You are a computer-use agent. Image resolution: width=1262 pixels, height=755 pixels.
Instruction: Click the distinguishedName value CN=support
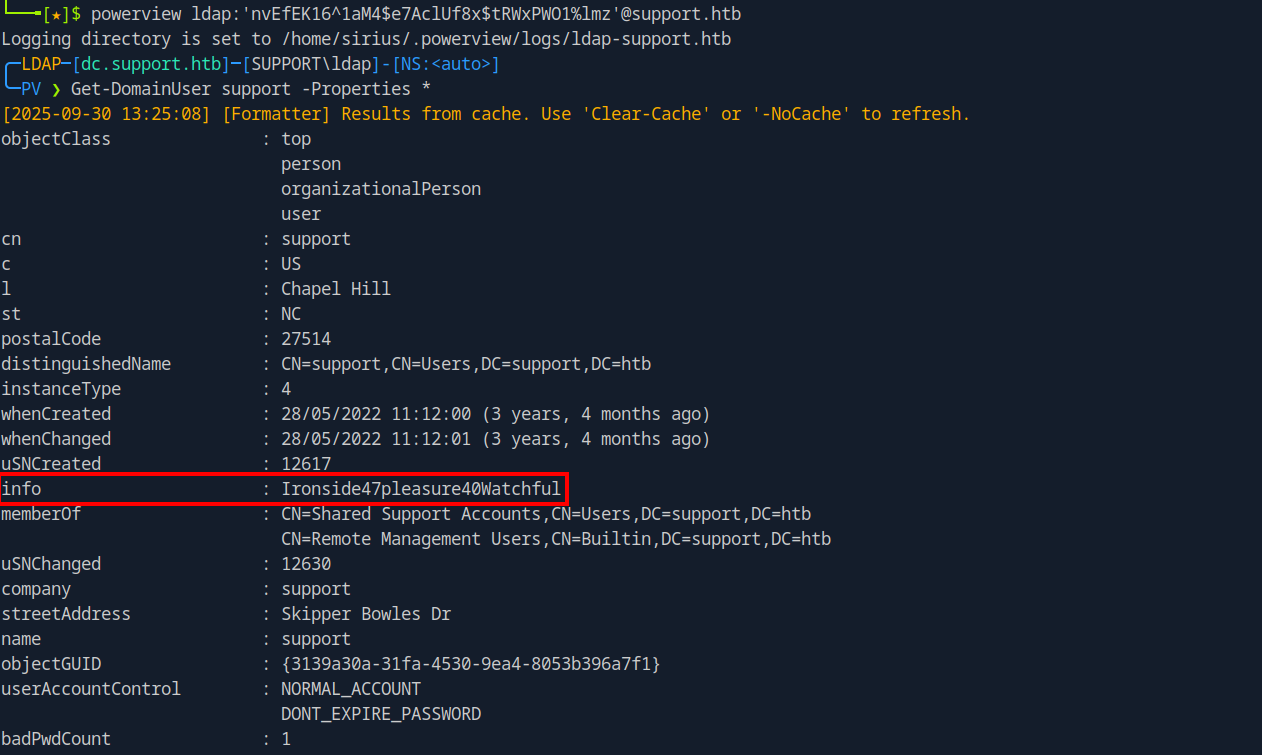click(x=466, y=364)
